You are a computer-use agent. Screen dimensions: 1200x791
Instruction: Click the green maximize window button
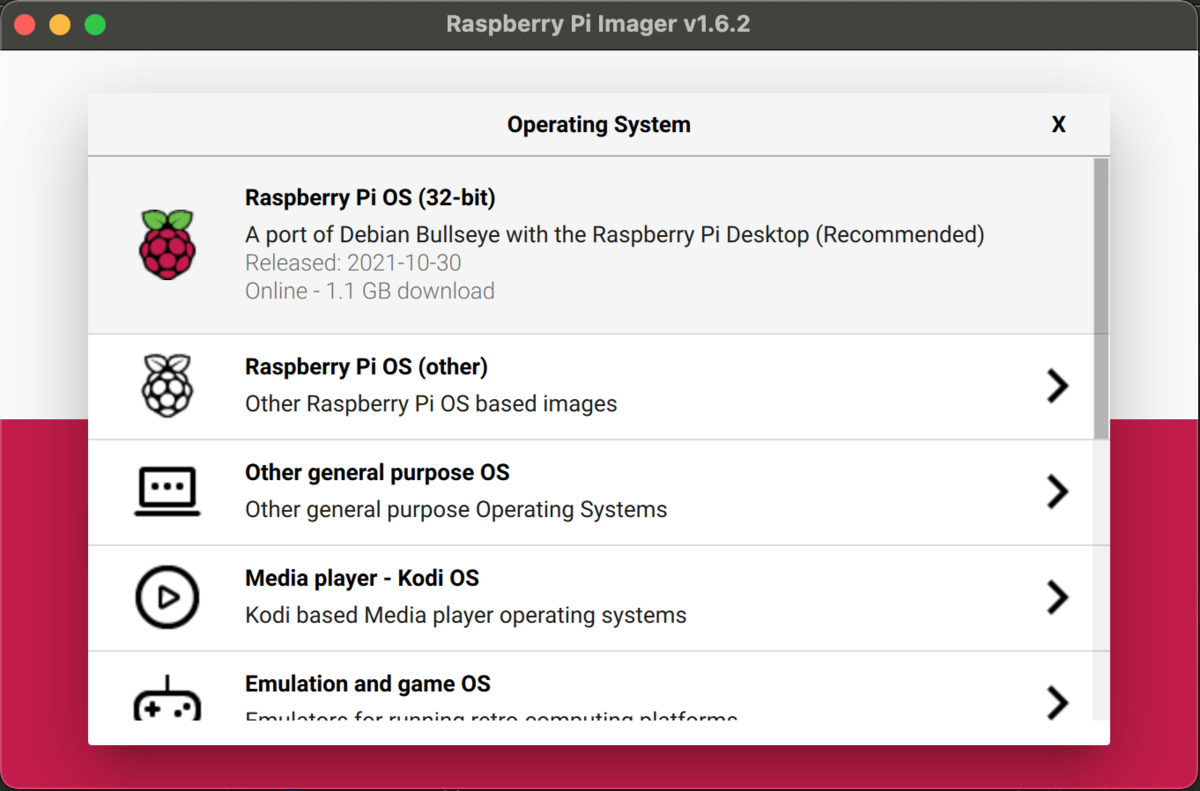tap(95, 25)
